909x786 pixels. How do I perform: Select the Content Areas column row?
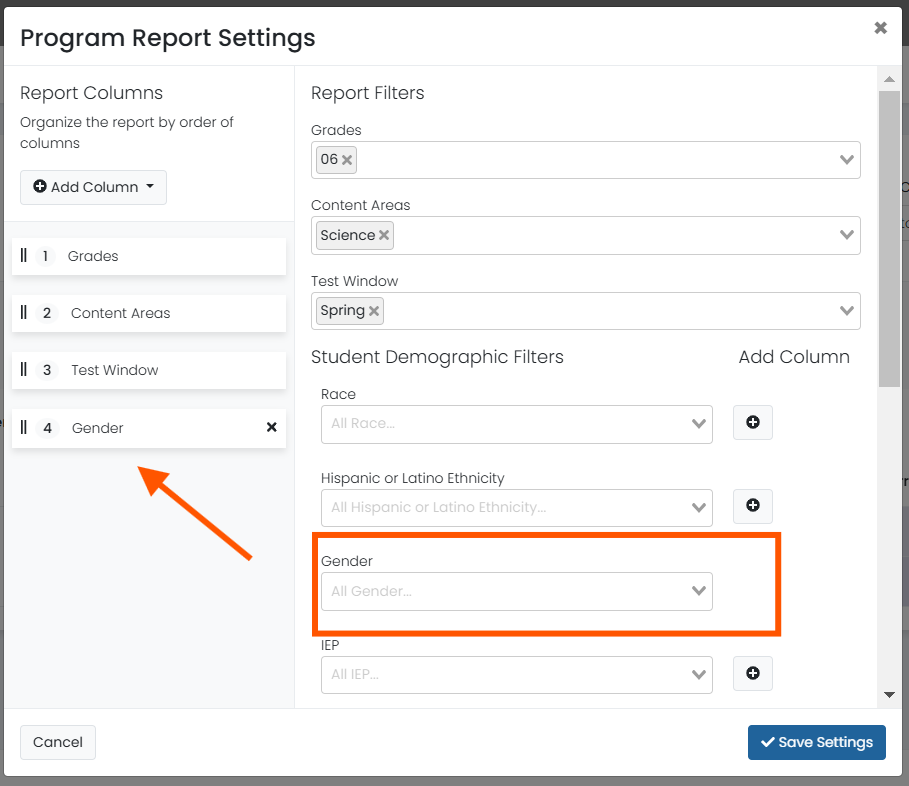(x=149, y=313)
